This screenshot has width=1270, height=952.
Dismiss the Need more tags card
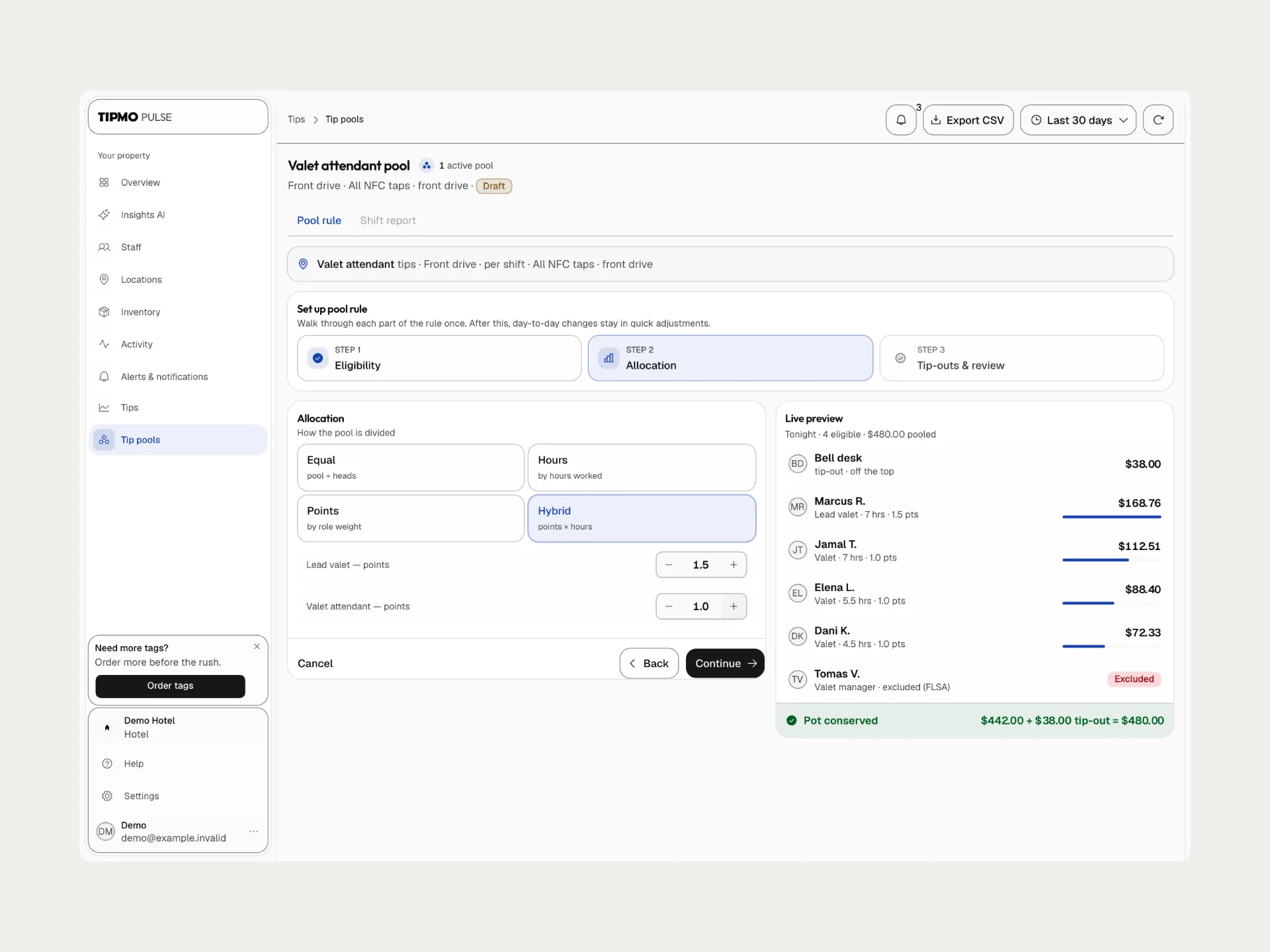[x=257, y=647]
